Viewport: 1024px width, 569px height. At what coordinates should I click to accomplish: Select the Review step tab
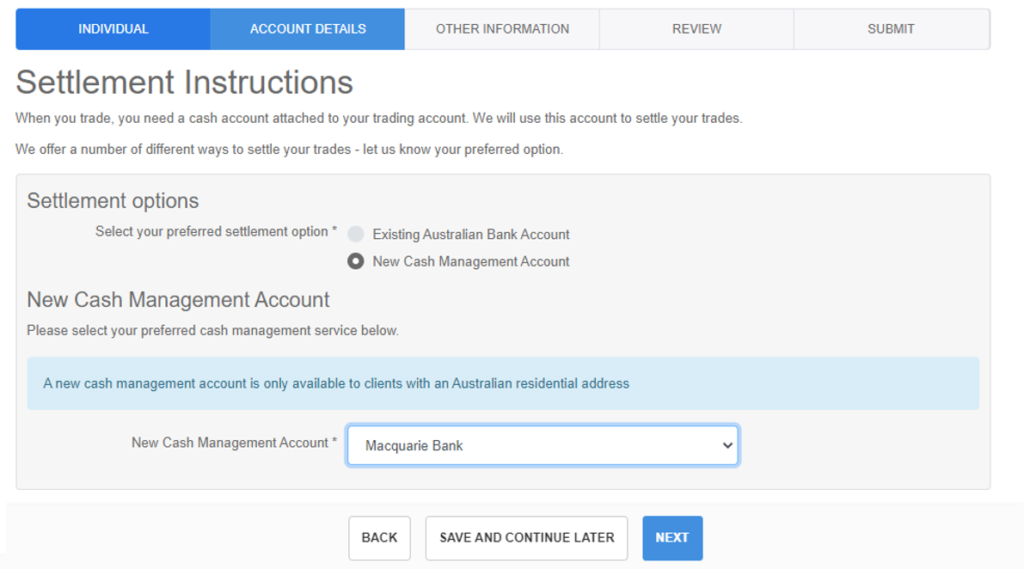697,29
